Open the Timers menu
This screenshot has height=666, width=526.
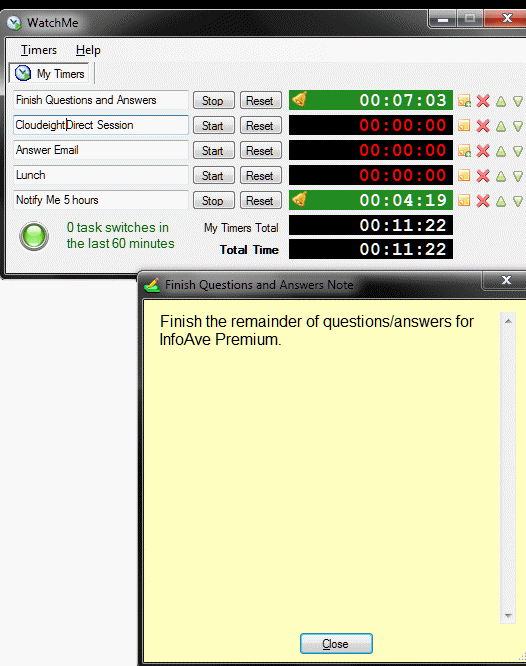pyautogui.click(x=39, y=50)
